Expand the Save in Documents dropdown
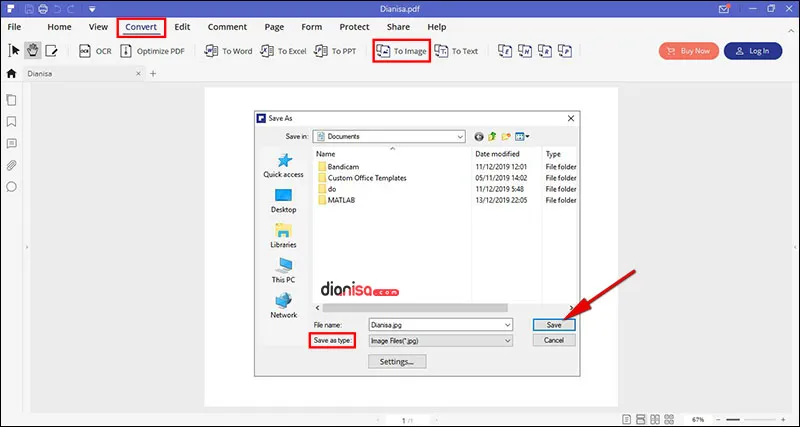 tap(459, 136)
